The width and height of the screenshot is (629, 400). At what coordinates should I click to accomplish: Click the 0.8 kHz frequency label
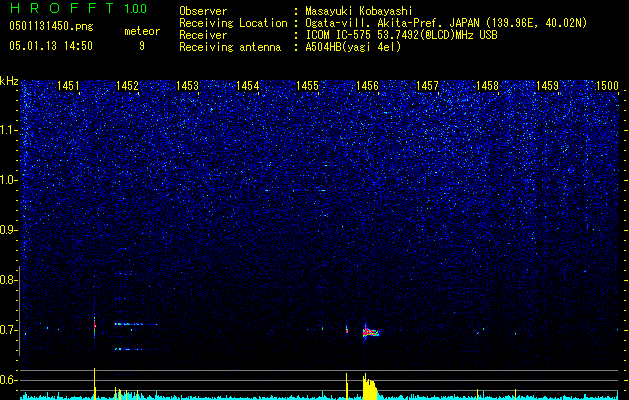click(x=8, y=280)
